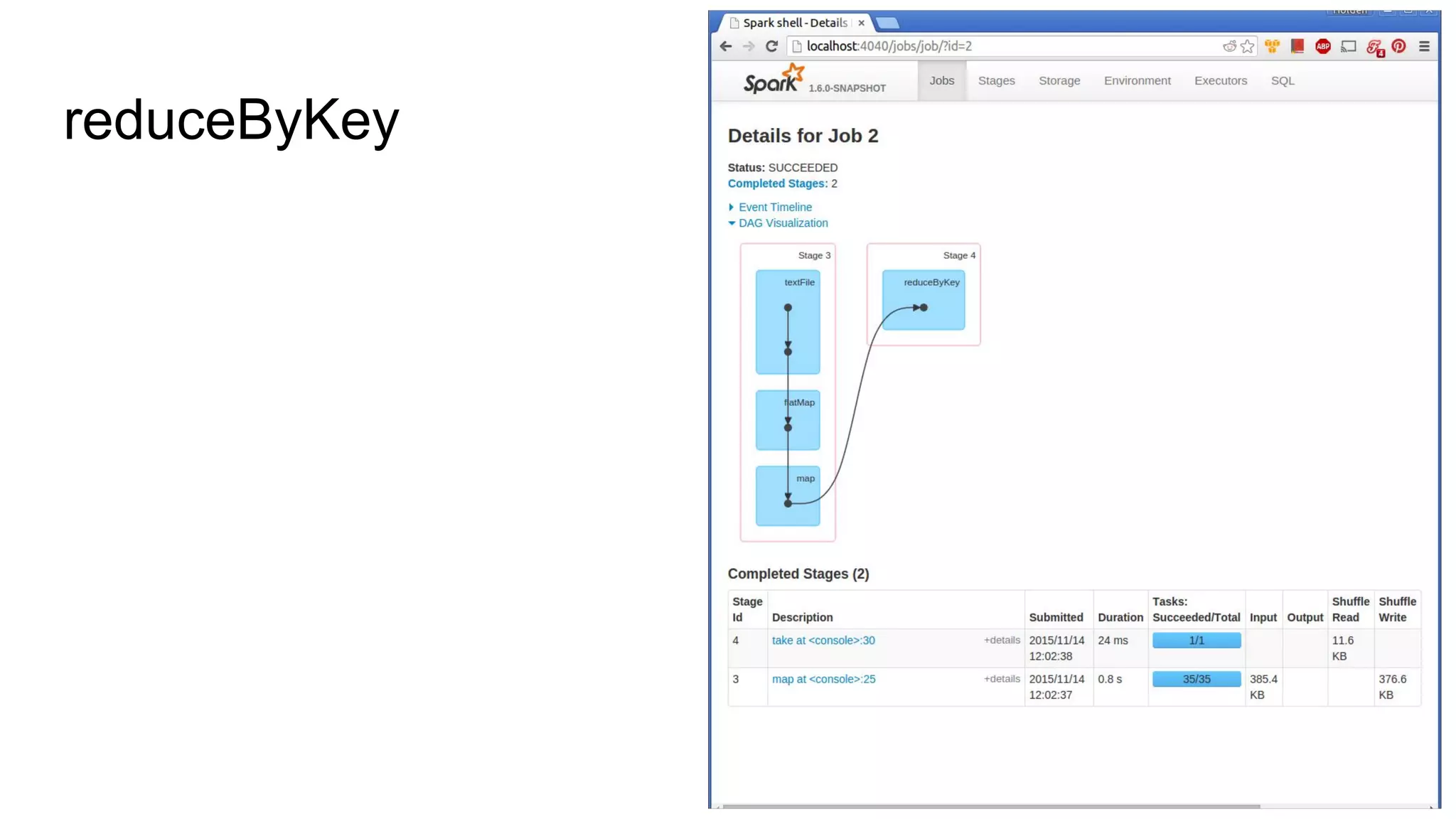Screen dimensions: 1456x819
Task: Expand +details for map at console:25
Action: pyautogui.click(x=1002, y=679)
